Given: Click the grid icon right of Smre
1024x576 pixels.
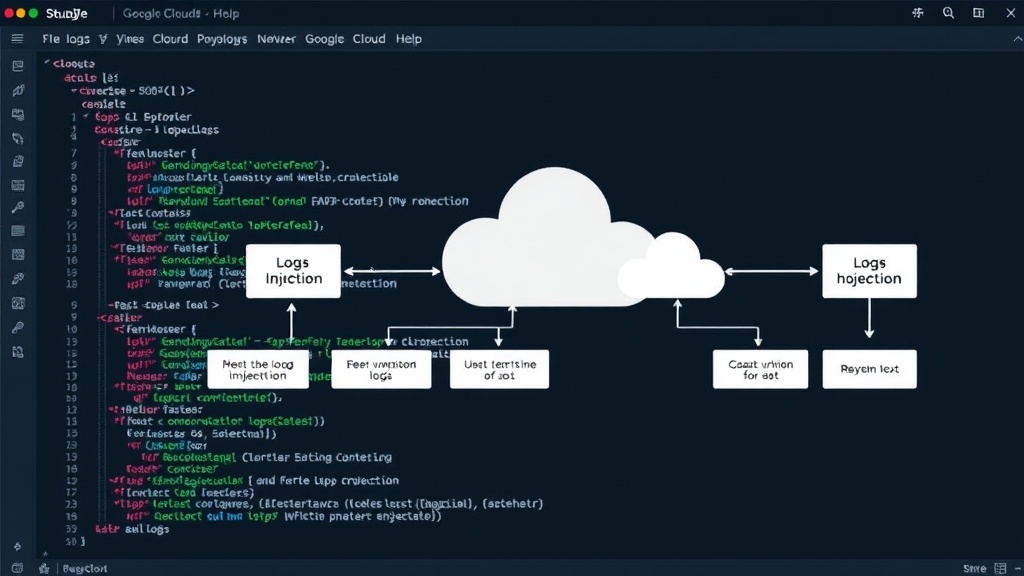Looking at the screenshot, I should [1000, 569].
